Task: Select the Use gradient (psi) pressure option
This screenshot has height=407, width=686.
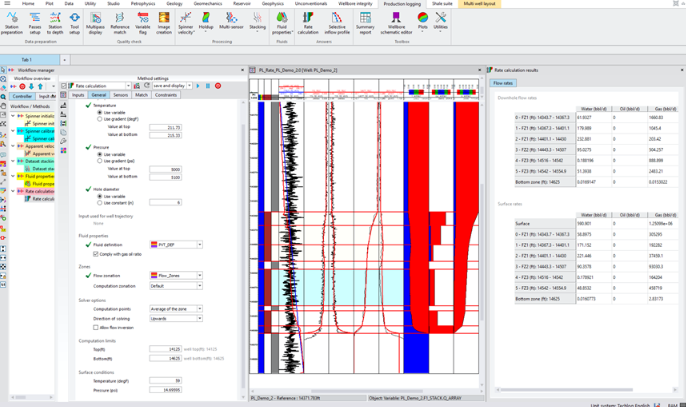Action: (x=100, y=160)
